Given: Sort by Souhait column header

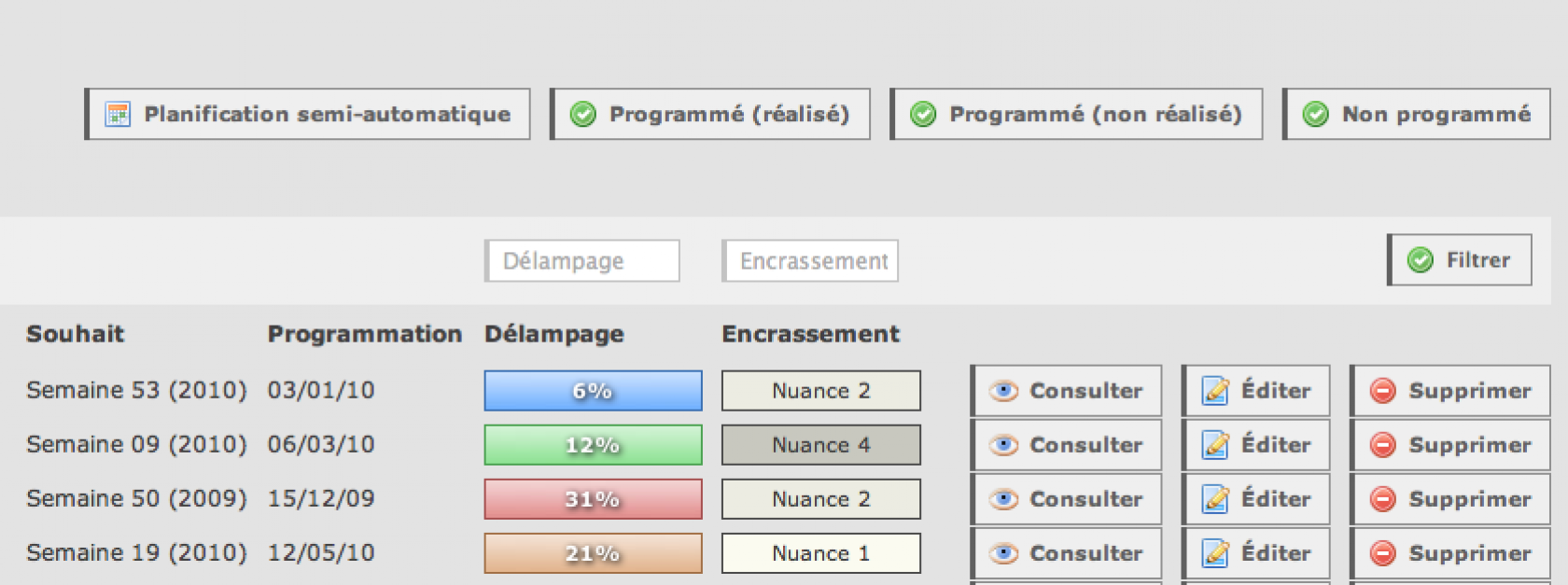Looking at the screenshot, I should (x=76, y=334).
